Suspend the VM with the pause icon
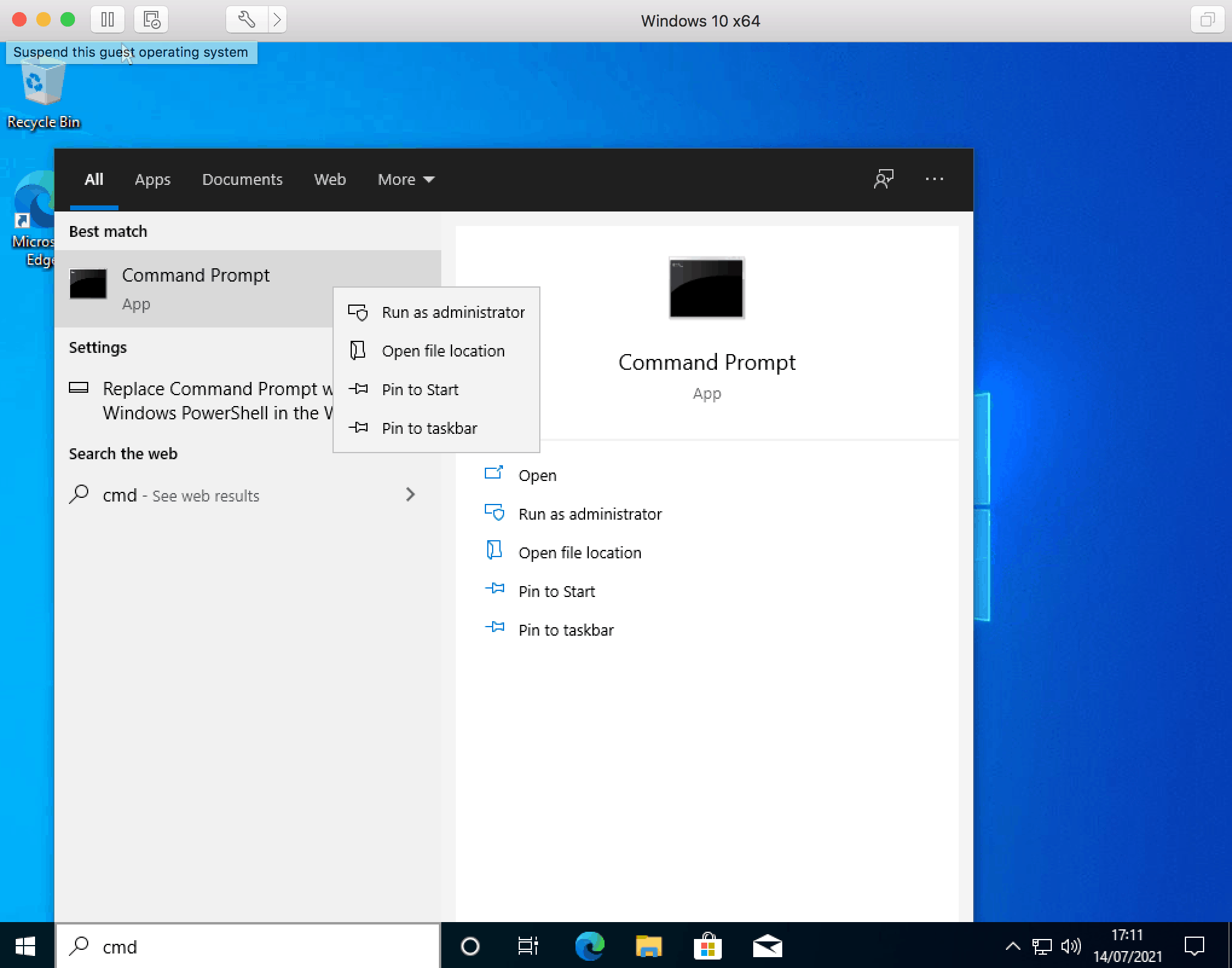The image size is (1232, 968). coord(108,20)
